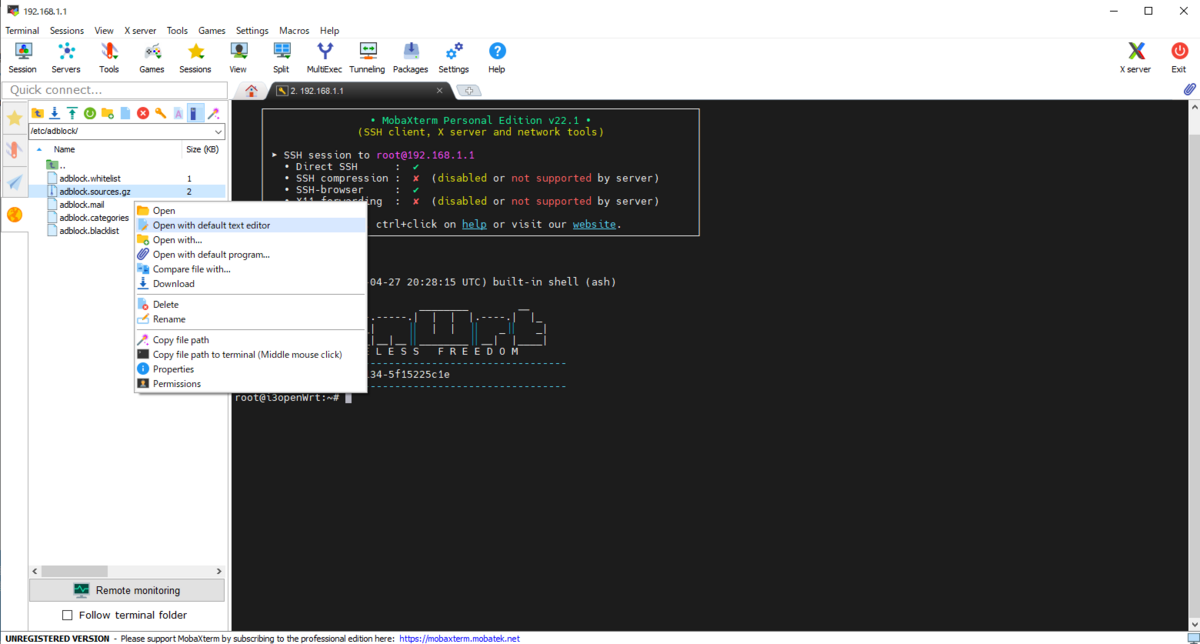Click the Packages icon
This screenshot has width=1200, height=644.
tap(410, 58)
